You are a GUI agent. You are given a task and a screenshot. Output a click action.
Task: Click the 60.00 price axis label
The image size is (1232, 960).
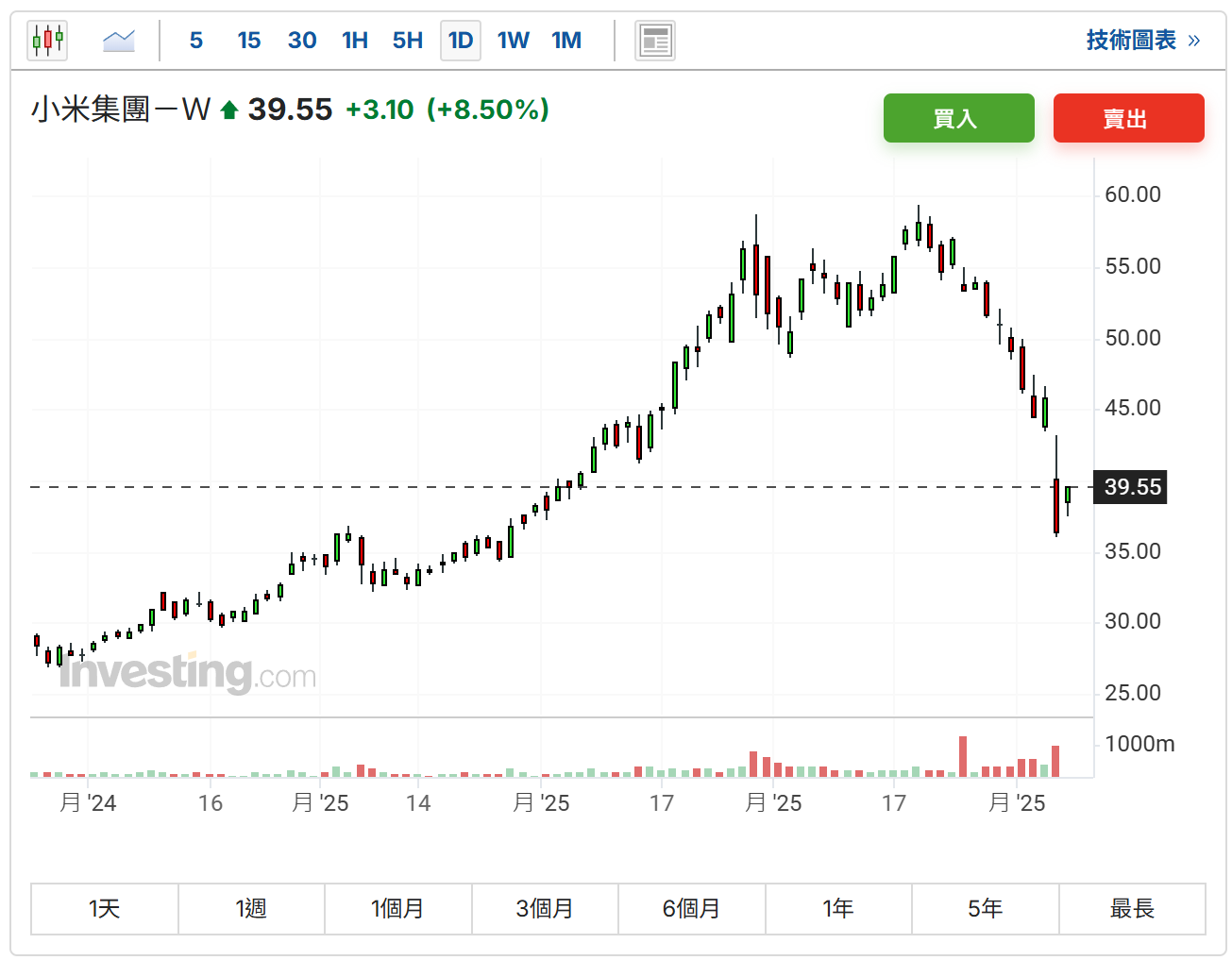click(1133, 194)
